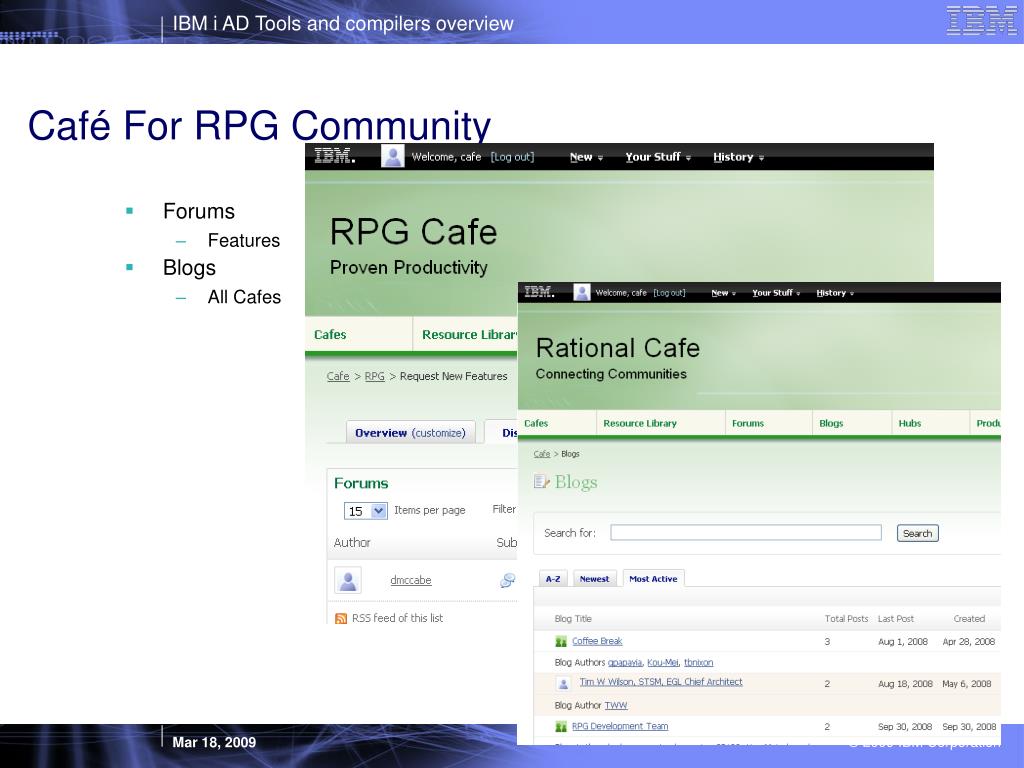Expand Your Stuff menu in Rational Cafe
Screen dimensions: 1024x768
point(776,293)
